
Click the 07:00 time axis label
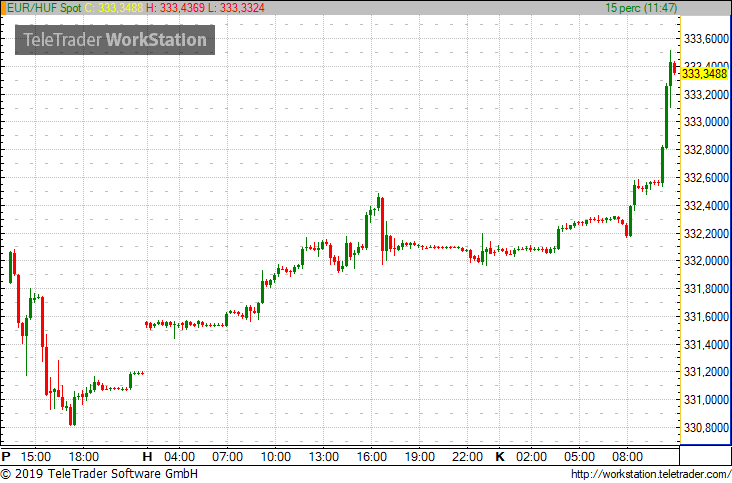(227, 456)
